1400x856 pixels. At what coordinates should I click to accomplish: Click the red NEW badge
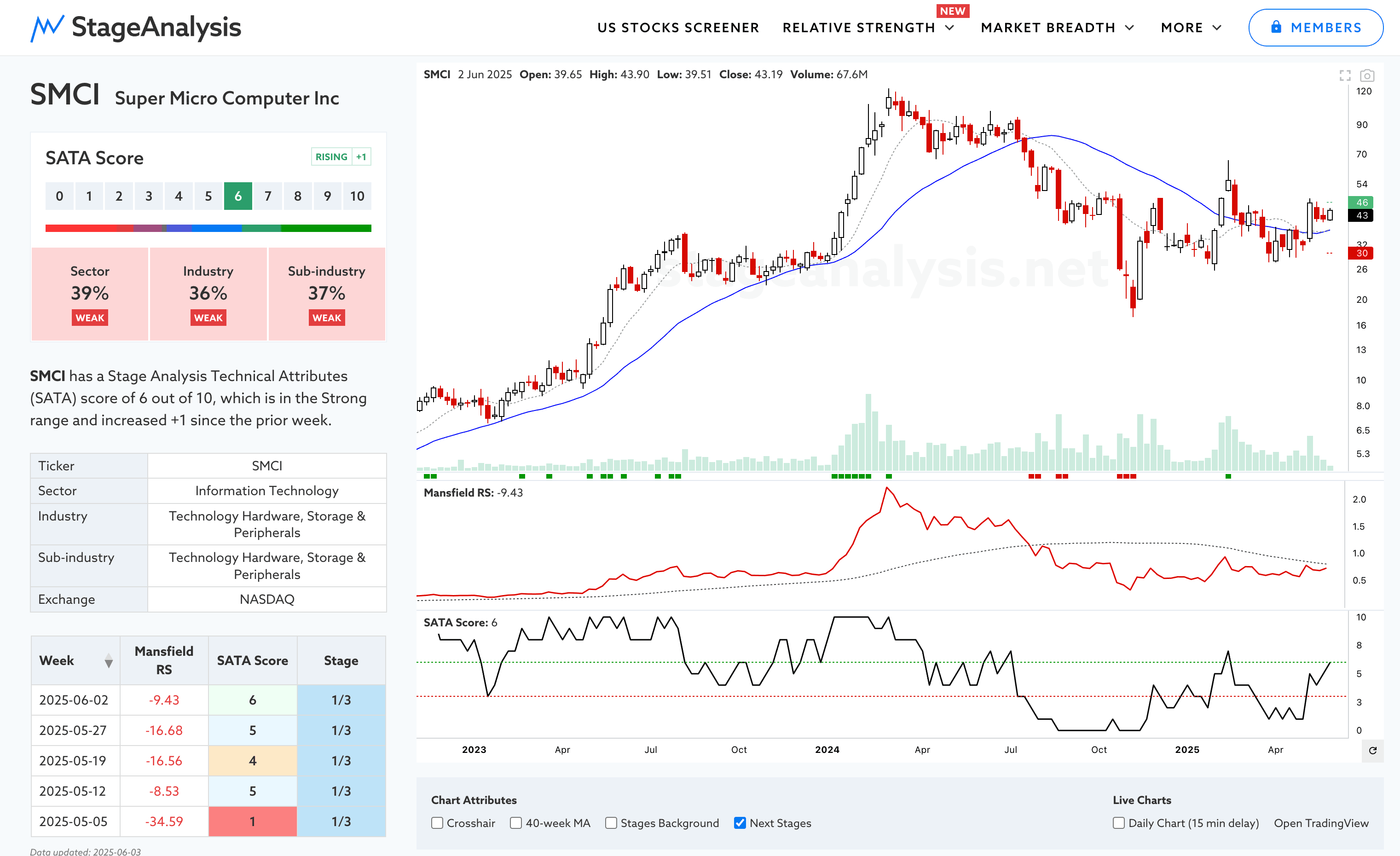click(x=953, y=12)
